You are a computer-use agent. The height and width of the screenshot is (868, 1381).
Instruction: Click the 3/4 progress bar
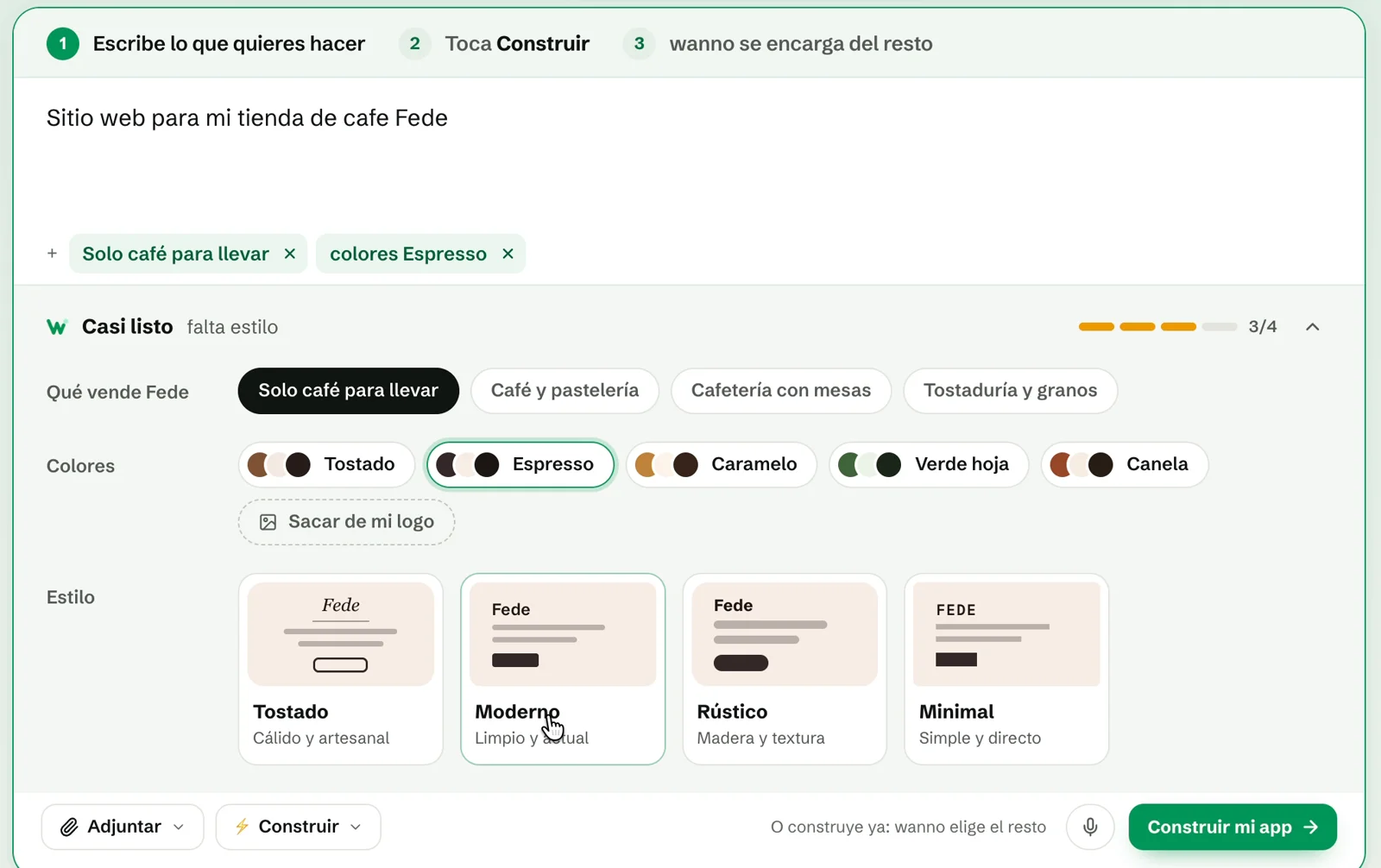tap(1157, 327)
